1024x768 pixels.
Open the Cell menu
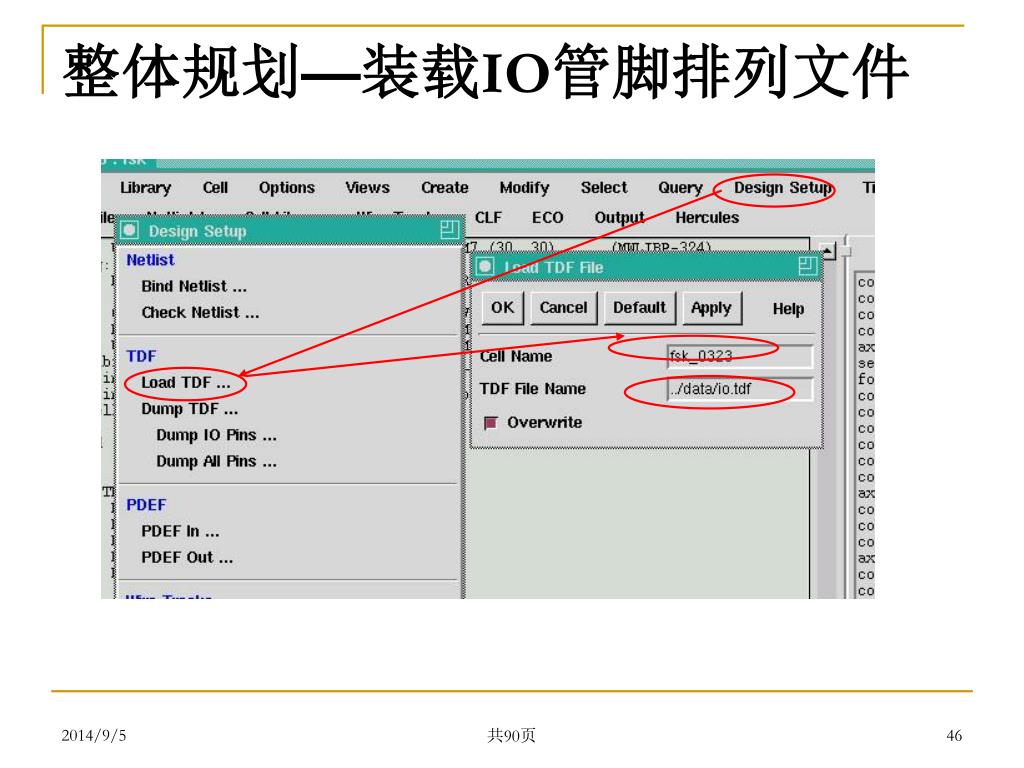215,188
